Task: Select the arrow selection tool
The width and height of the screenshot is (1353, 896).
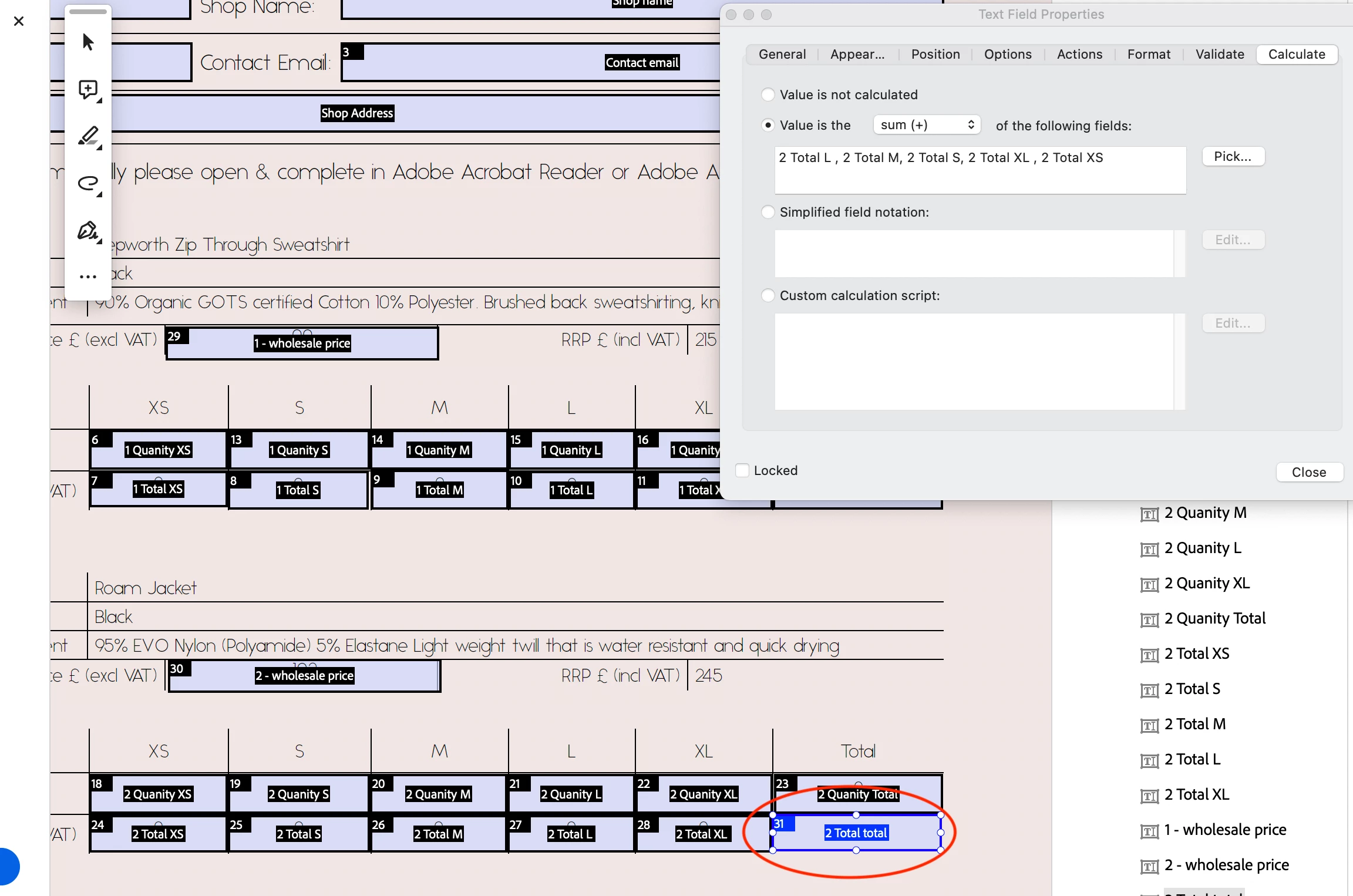Action: 88,42
